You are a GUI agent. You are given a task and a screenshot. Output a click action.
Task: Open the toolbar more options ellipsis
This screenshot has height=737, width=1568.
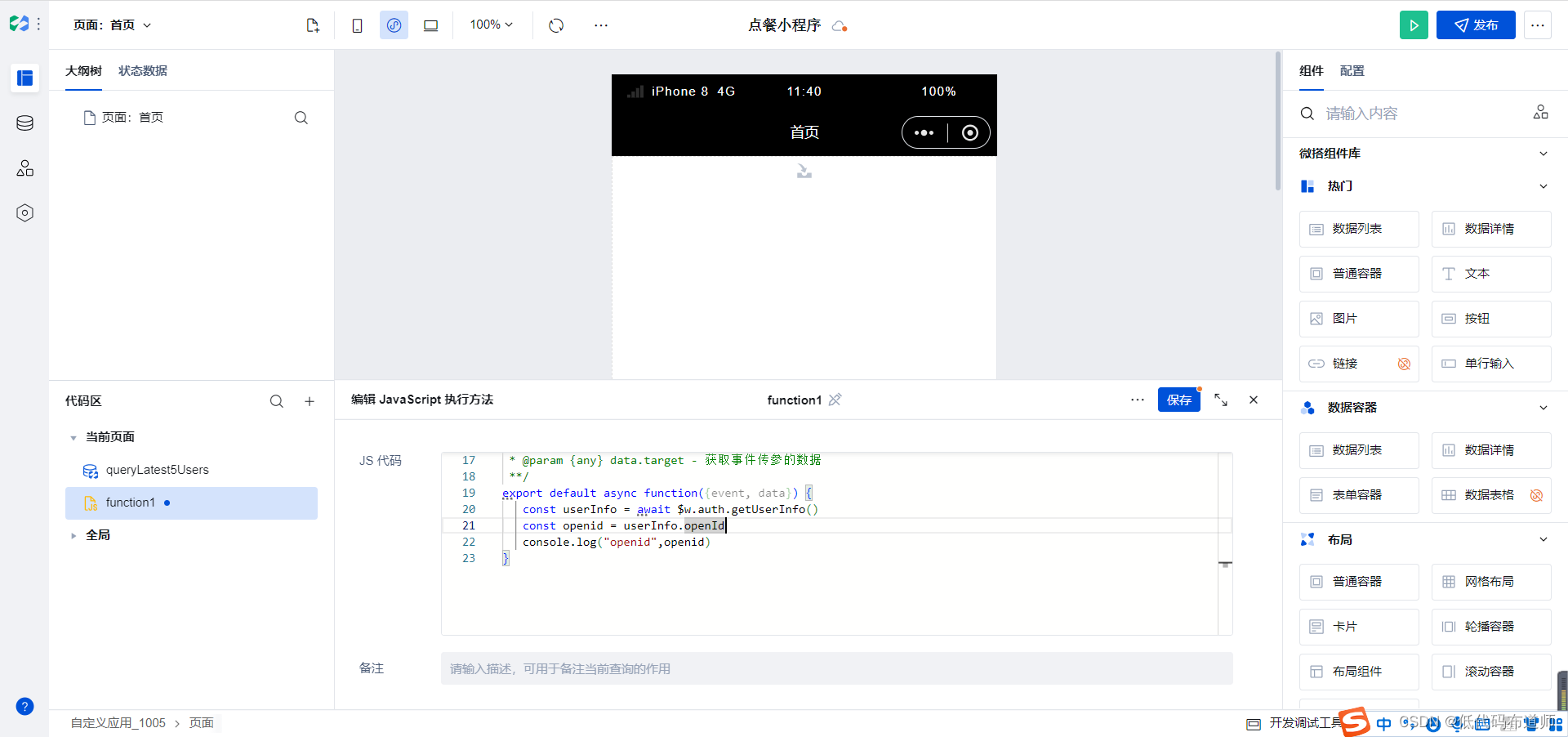click(x=601, y=25)
